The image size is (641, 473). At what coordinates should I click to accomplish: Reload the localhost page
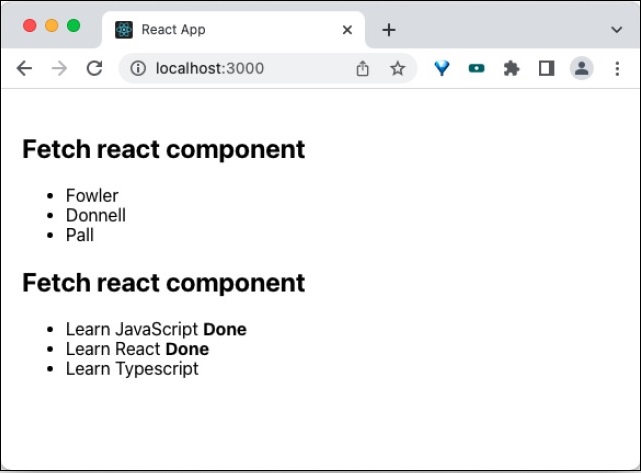click(94, 68)
